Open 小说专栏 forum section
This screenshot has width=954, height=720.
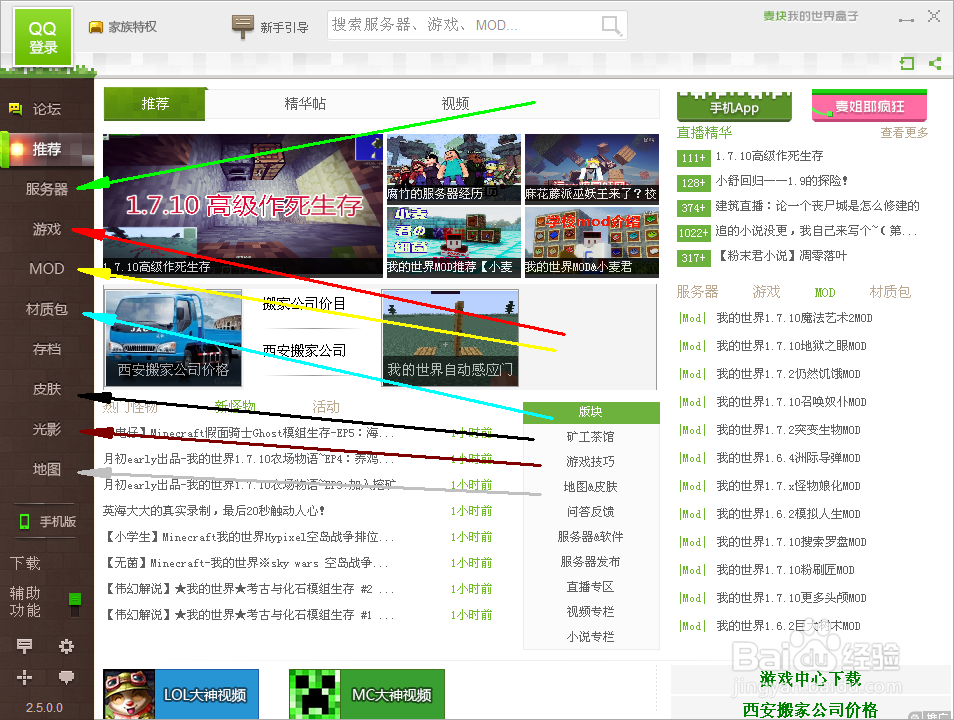(590, 637)
